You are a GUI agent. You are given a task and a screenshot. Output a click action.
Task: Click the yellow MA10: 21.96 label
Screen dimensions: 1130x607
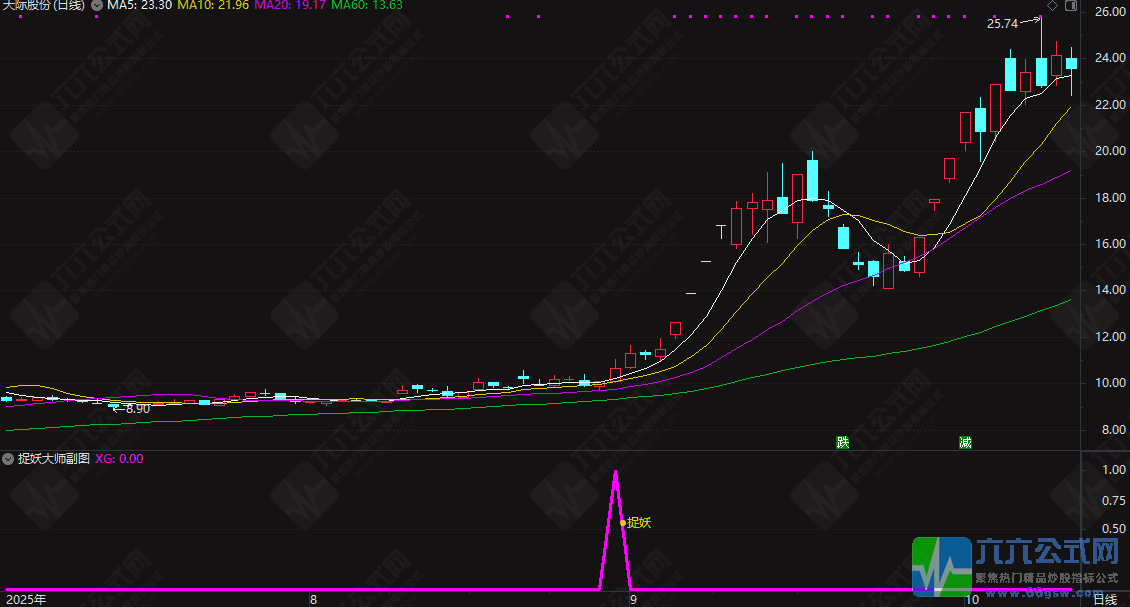(x=213, y=6)
